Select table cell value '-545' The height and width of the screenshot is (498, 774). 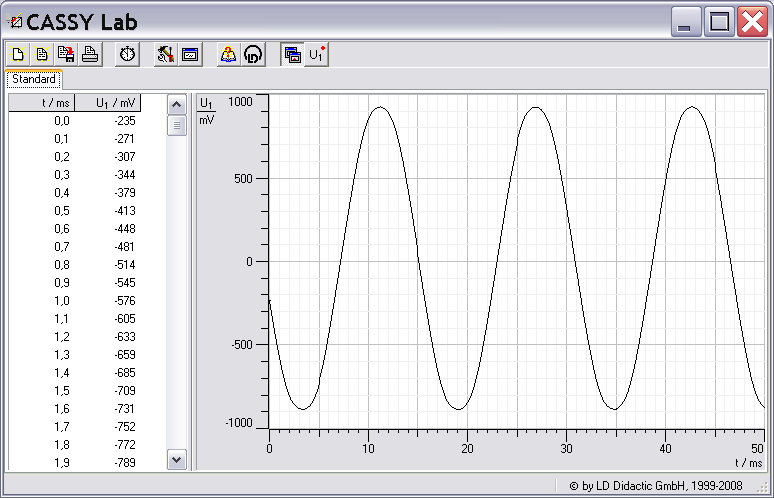tap(124, 283)
